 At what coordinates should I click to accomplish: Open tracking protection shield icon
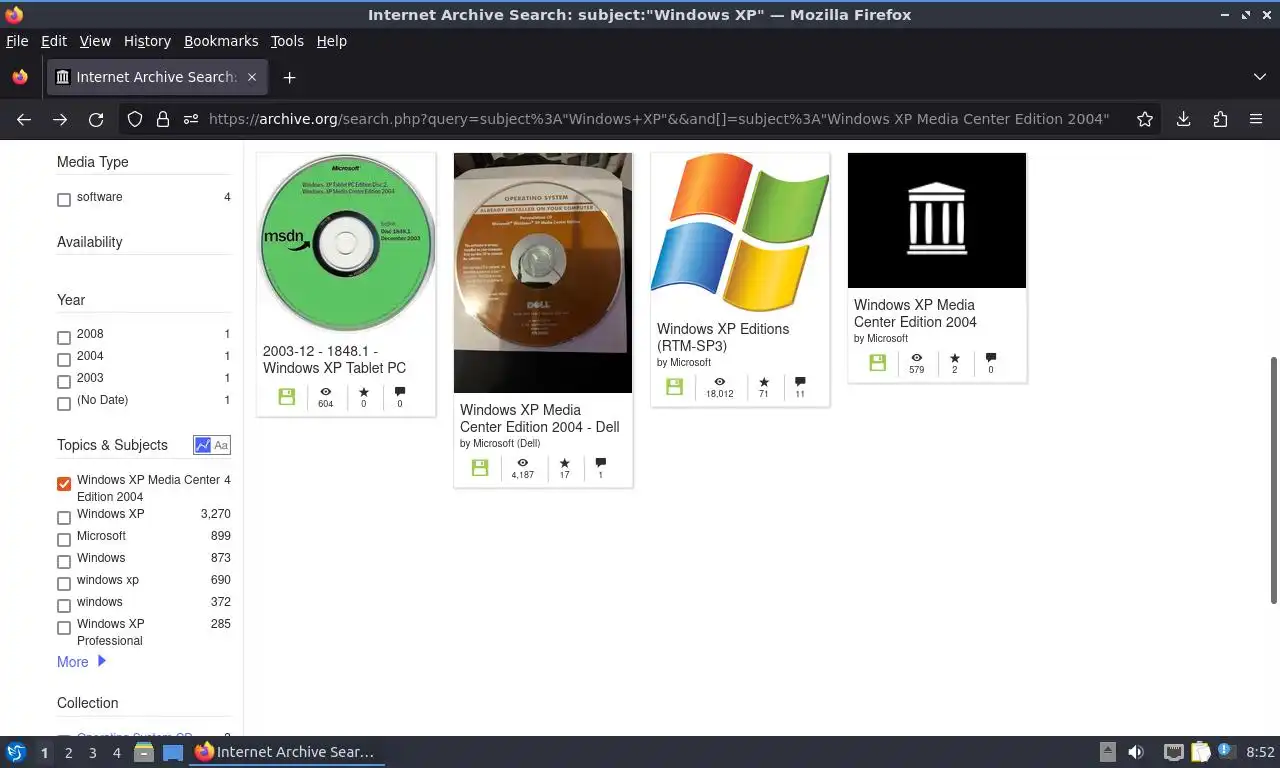tap(135, 119)
